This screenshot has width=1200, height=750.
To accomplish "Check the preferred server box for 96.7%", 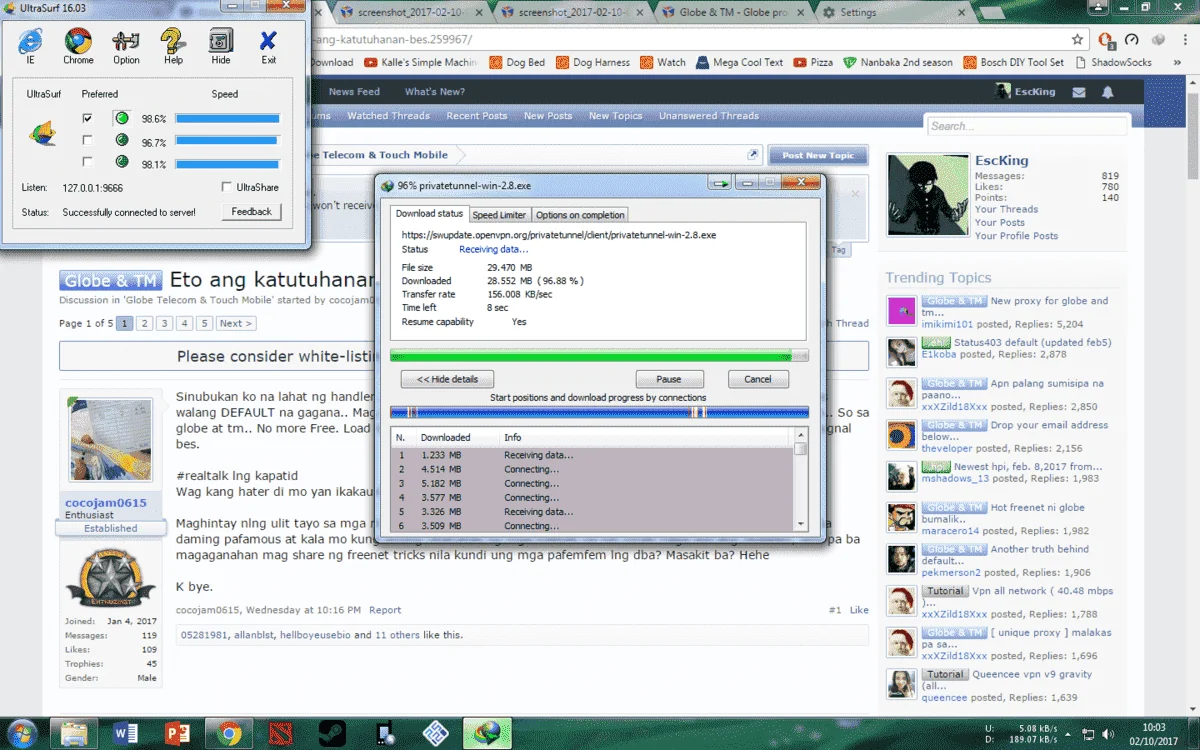I will coord(88,140).
